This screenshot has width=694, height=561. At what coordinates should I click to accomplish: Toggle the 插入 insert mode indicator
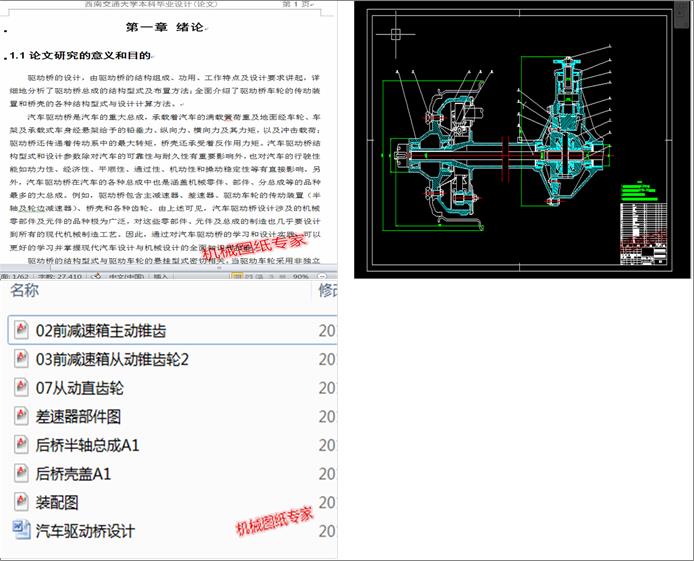coord(161,277)
